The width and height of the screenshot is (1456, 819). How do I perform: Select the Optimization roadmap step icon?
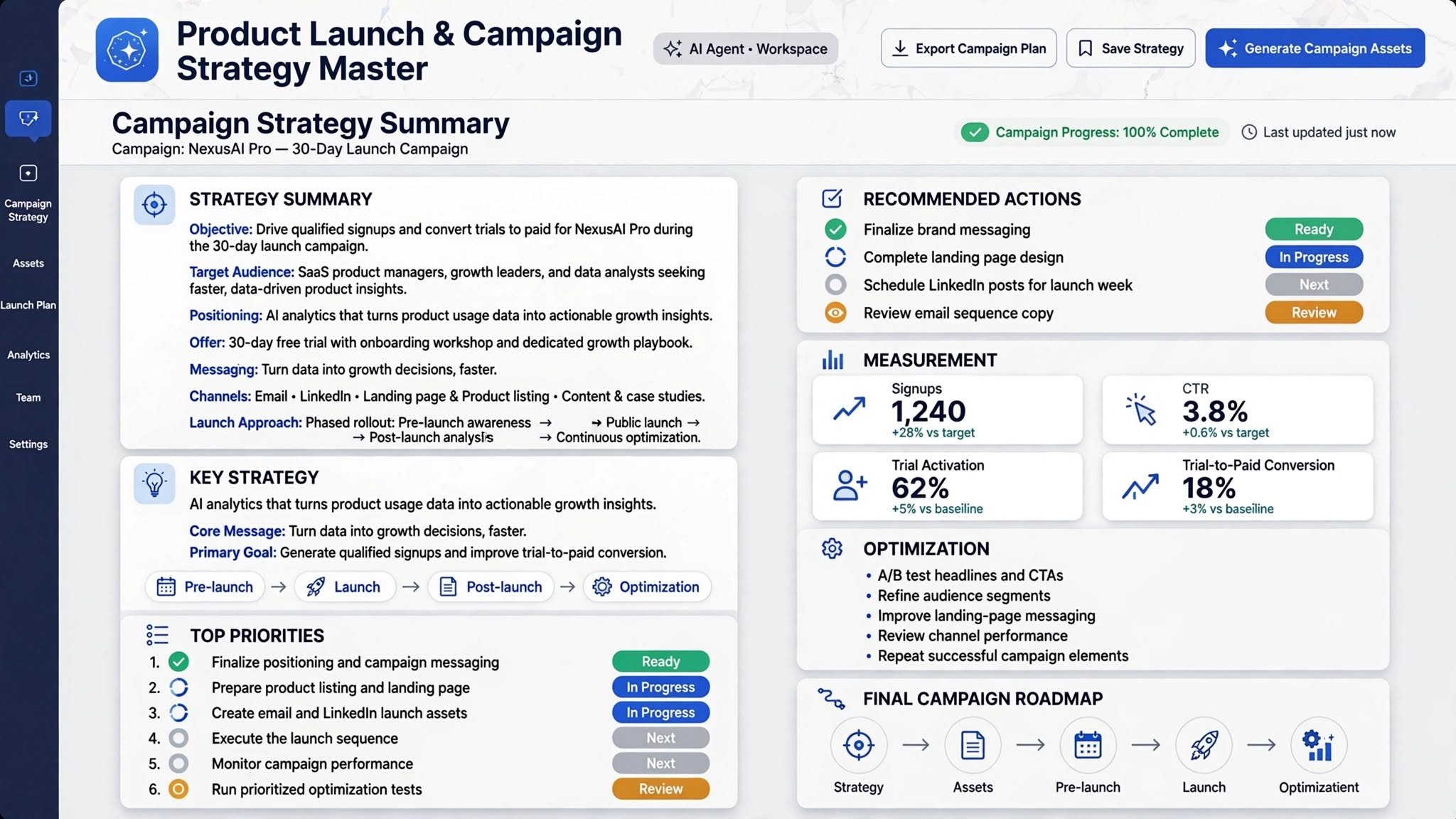click(1319, 745)
